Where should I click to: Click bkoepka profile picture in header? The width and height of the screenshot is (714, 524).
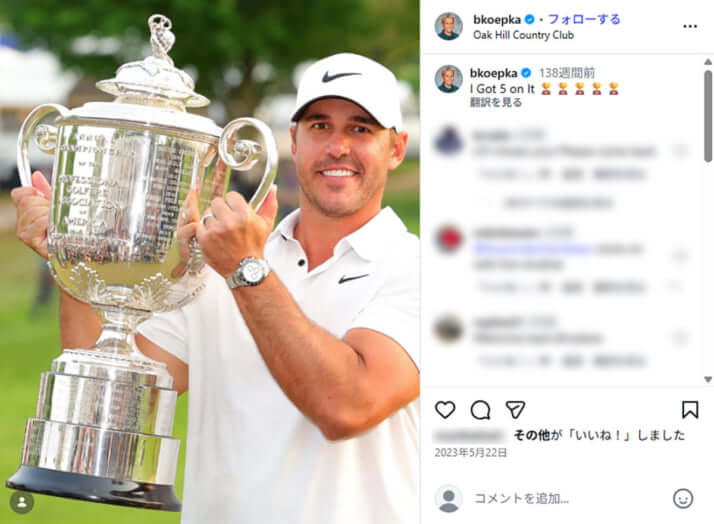[x=449, y=26]
